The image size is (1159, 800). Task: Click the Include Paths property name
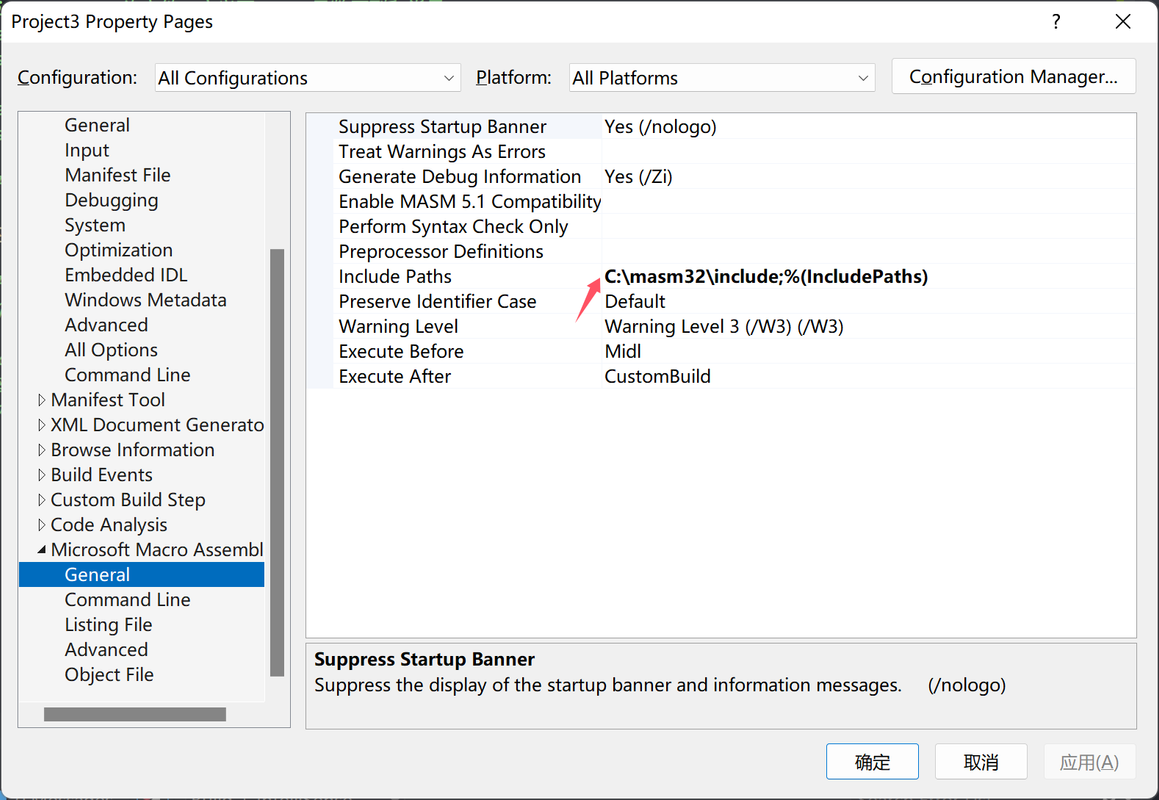click(x=395, y=277)
